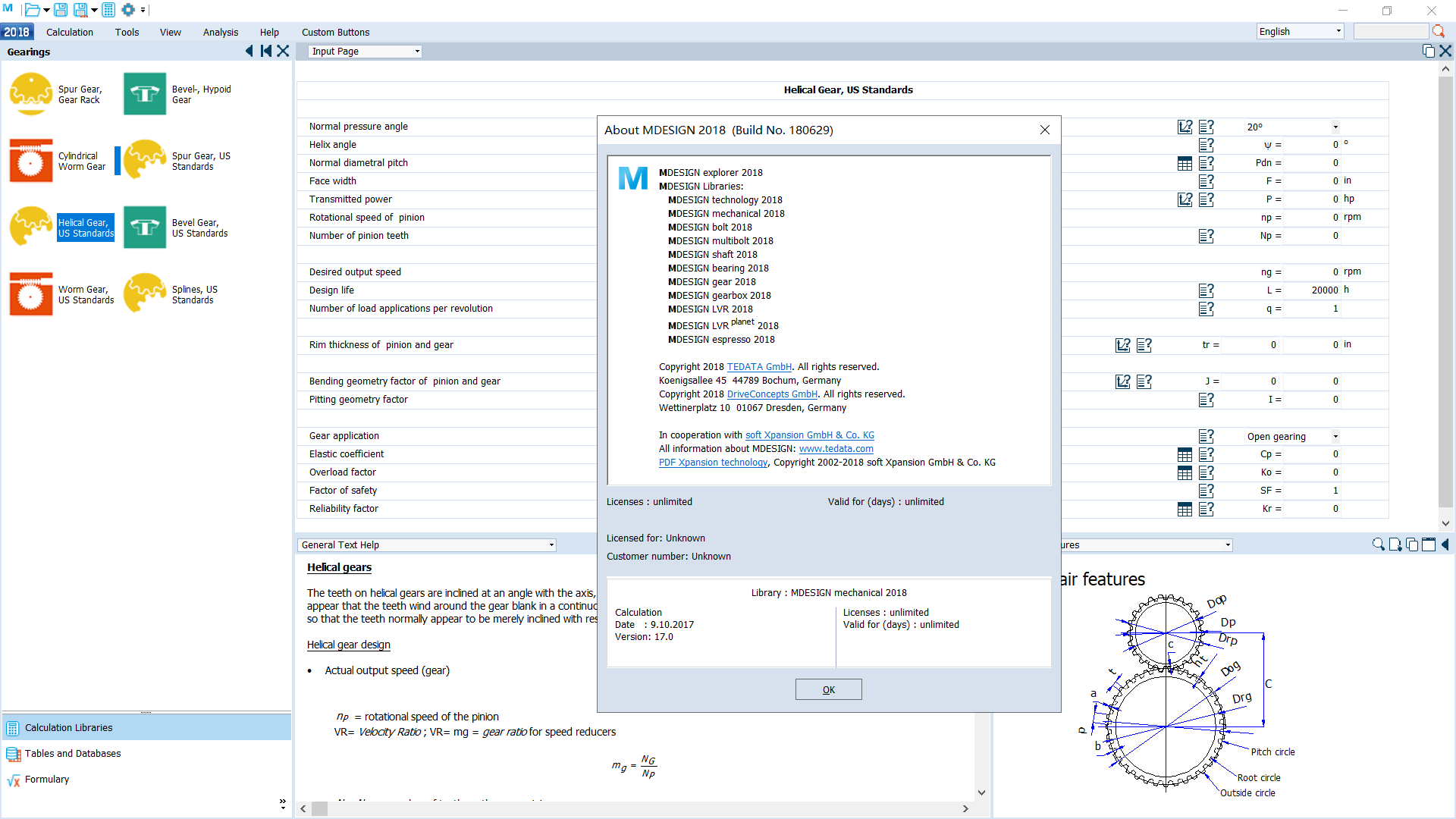Open Open gearing application dropdown

tap(1292, 436)
